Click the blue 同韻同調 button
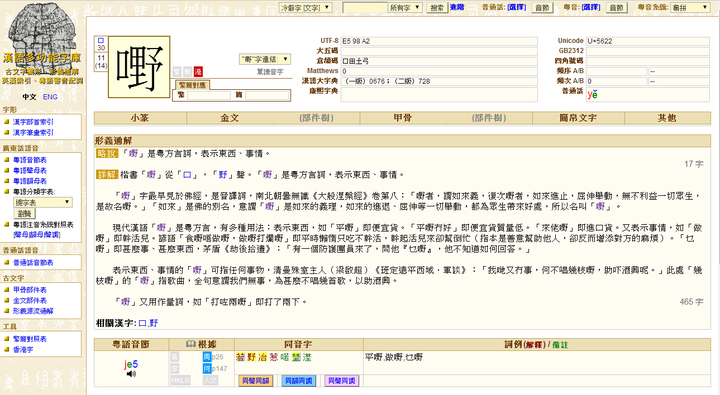The image size is (720, 395). point(298,381)
